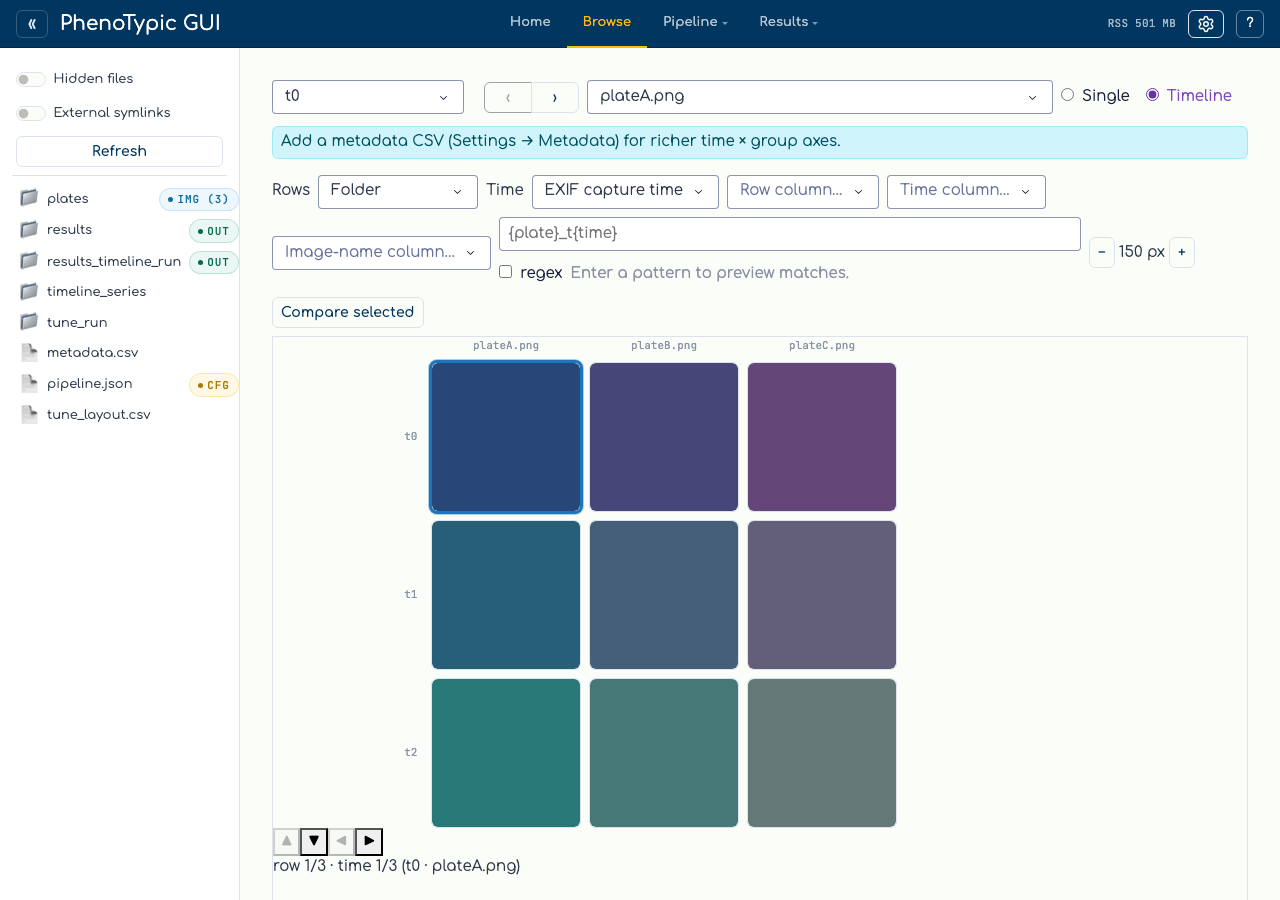Click the t1 row label
Screen dimensions: 1280x900
tap(411, 594)
